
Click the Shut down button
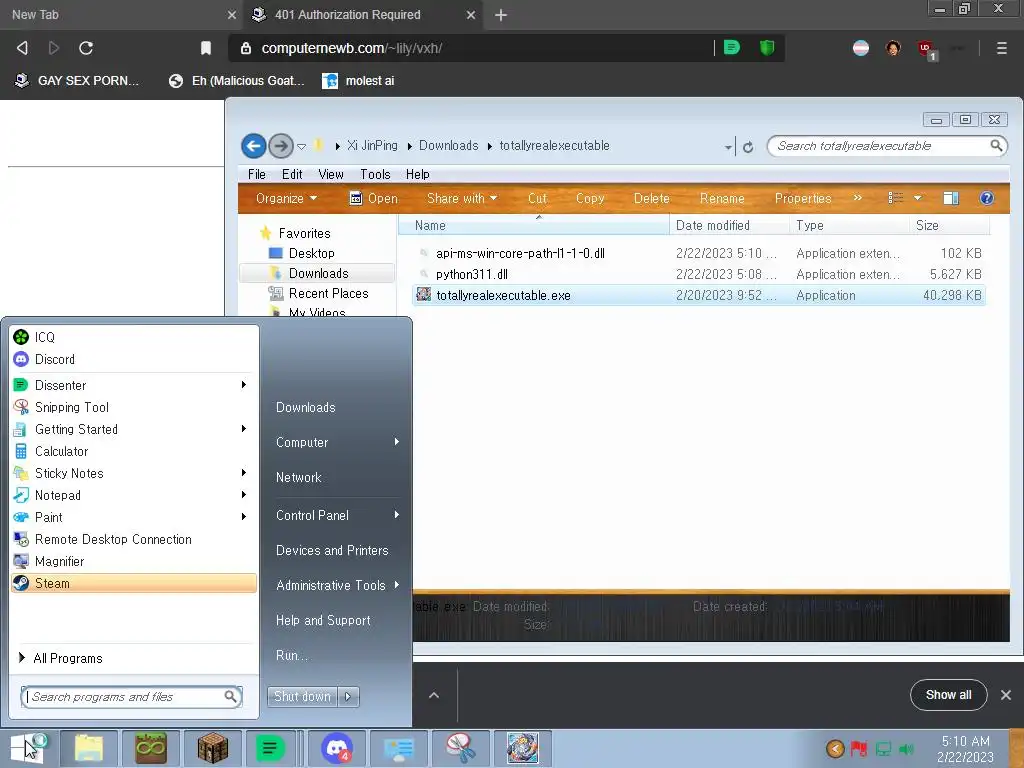tap(302, 697)
